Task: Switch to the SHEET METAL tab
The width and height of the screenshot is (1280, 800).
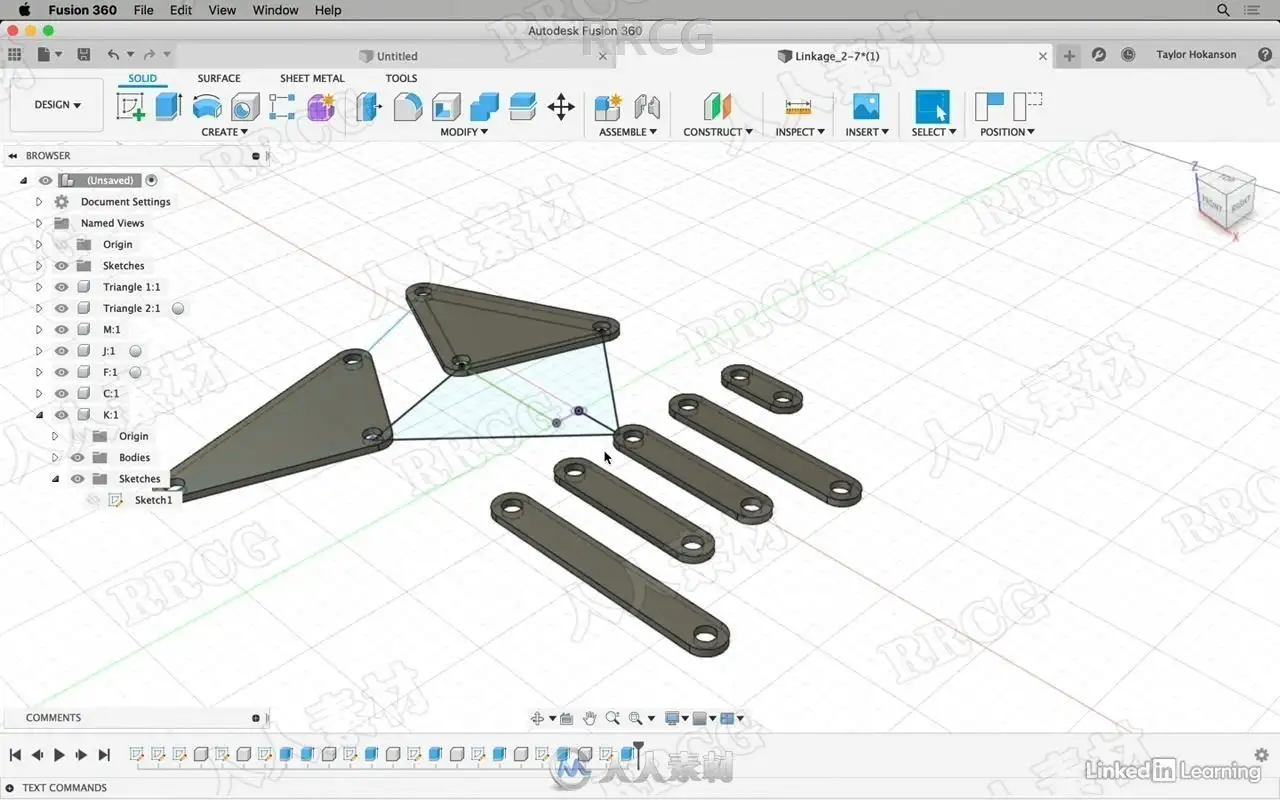Action: (x=312, y=78)
